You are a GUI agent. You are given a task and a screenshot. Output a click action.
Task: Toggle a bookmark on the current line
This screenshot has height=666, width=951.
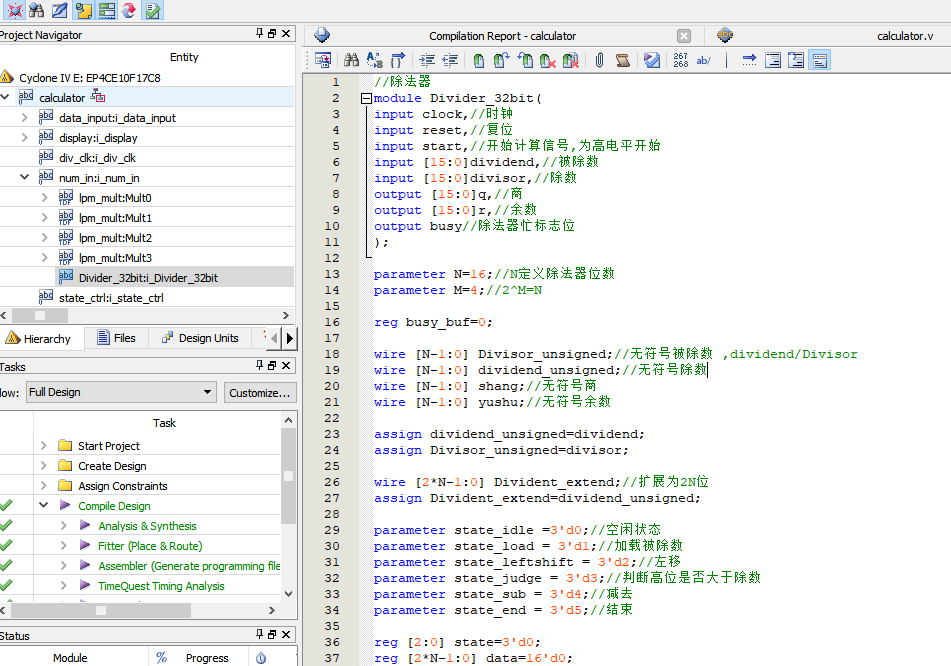[479, 60]
